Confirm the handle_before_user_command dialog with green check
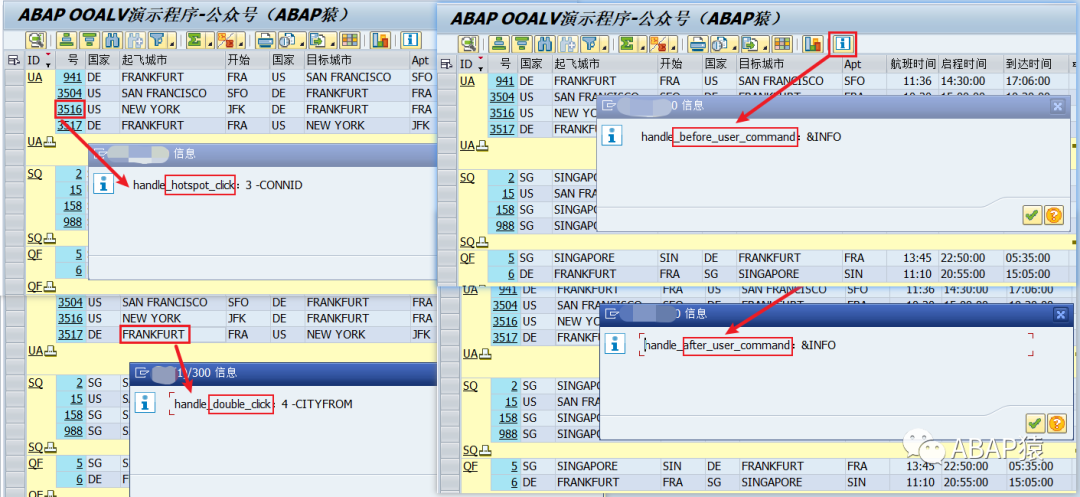 point(1032,215)
